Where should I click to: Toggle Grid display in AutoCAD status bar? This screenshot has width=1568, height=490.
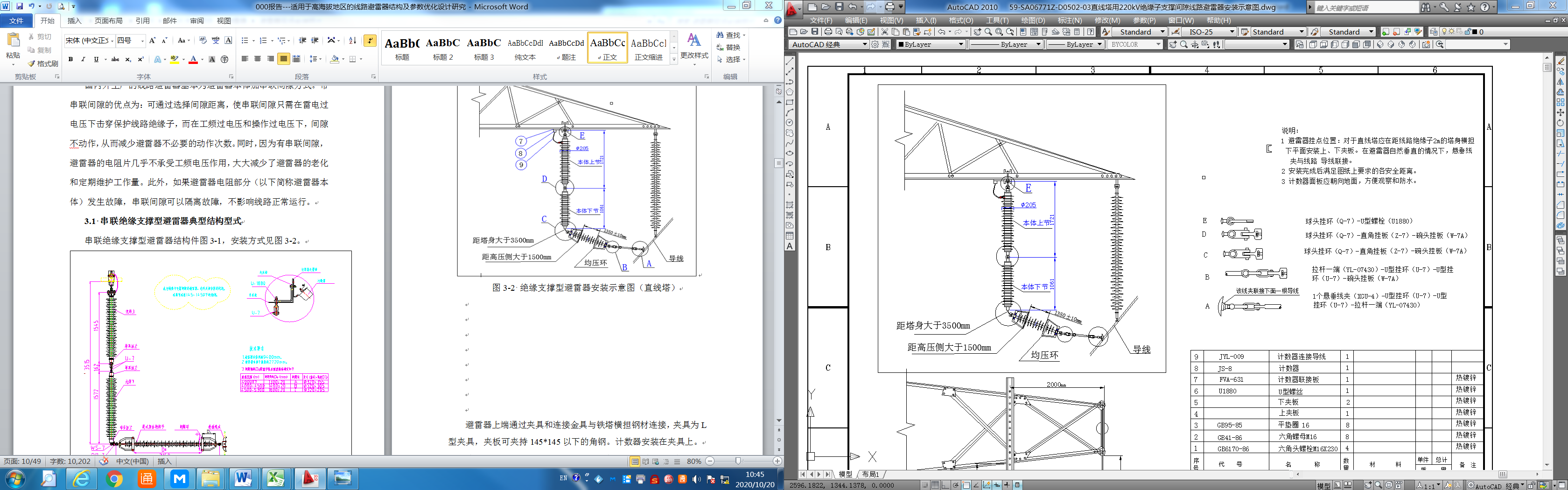coord(936,485)
